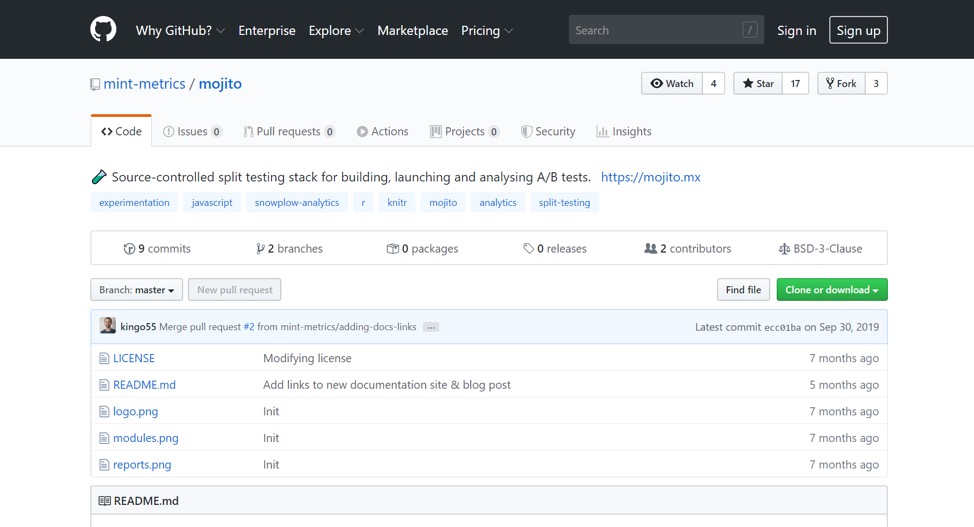The image size is (974, 527).
Task: Click the Sign in link
Action: click(x=796, y=30)
